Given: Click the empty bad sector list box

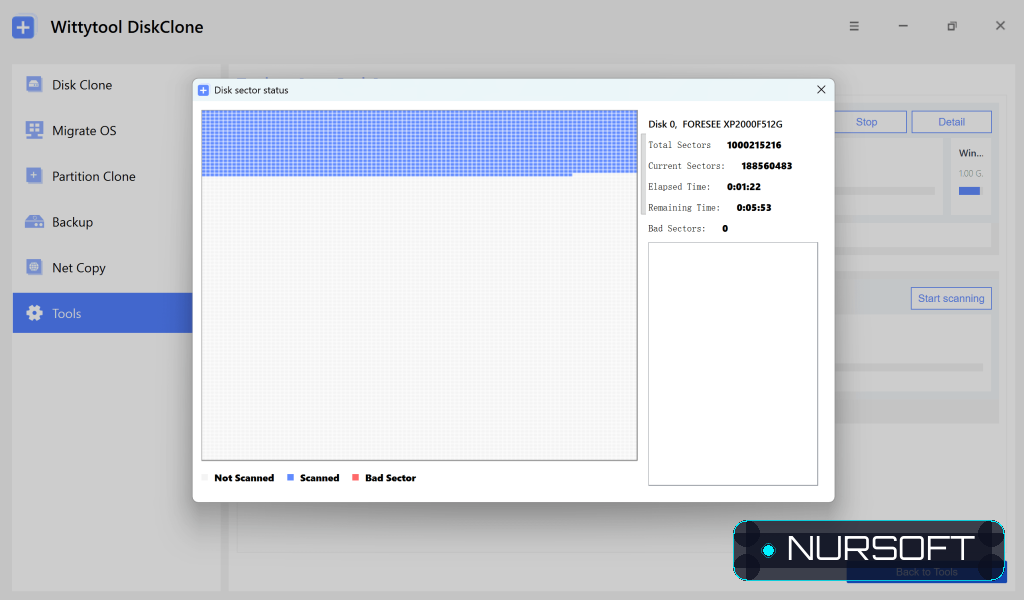Looking at the screenshot, I should 732,364.
